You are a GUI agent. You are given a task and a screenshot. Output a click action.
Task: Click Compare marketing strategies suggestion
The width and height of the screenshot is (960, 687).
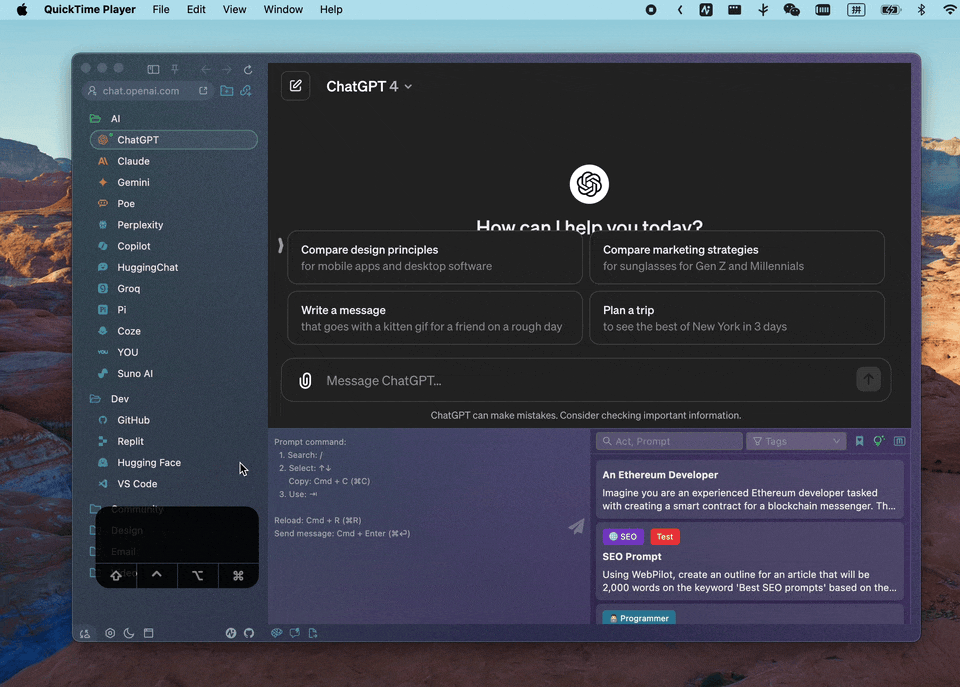point(737,257)
